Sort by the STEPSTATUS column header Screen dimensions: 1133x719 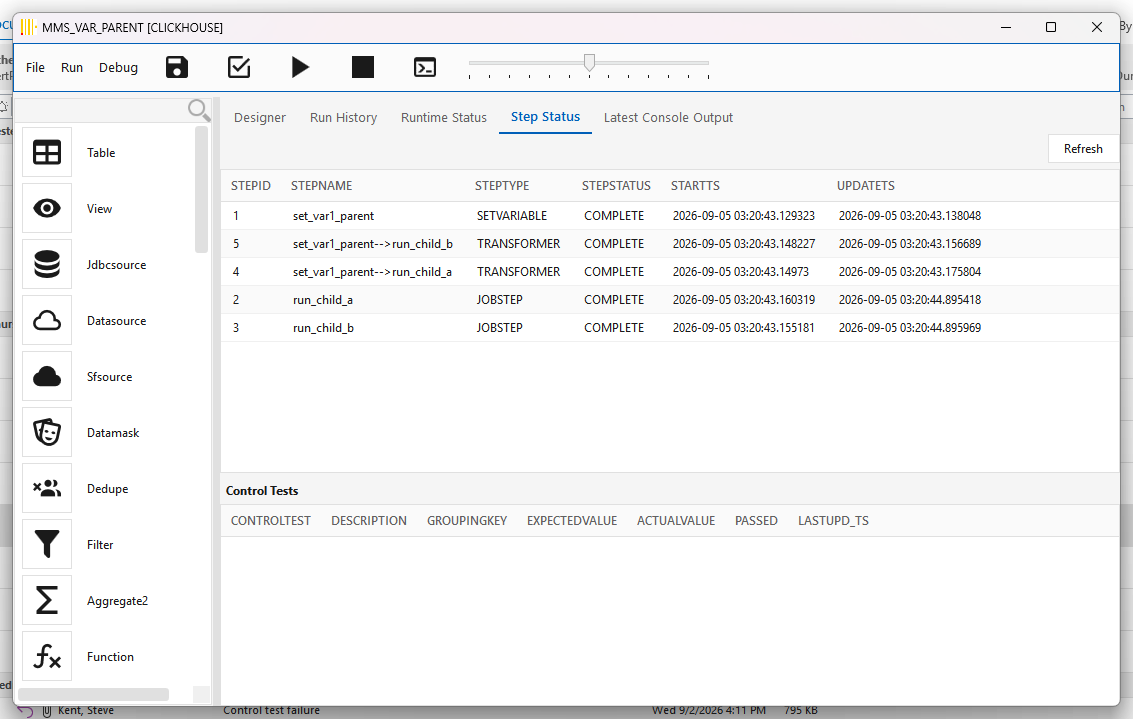click(616, 186)
